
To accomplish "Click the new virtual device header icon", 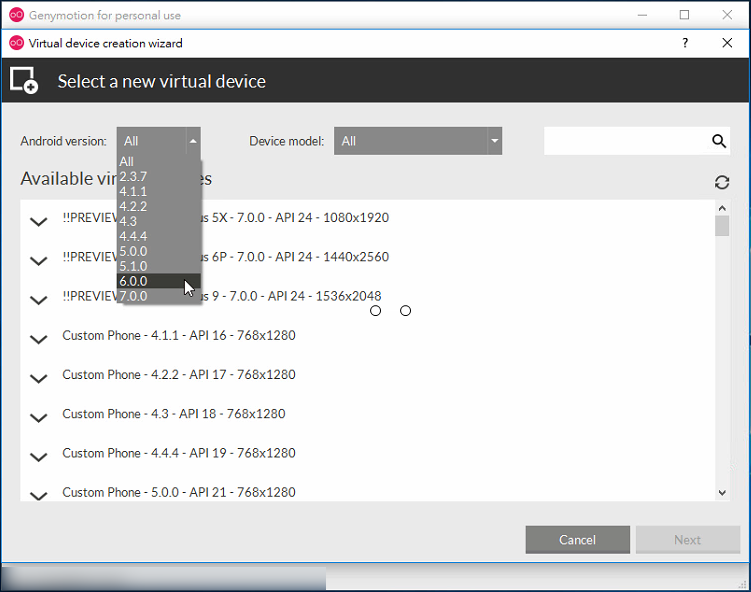I will (24, 80).
